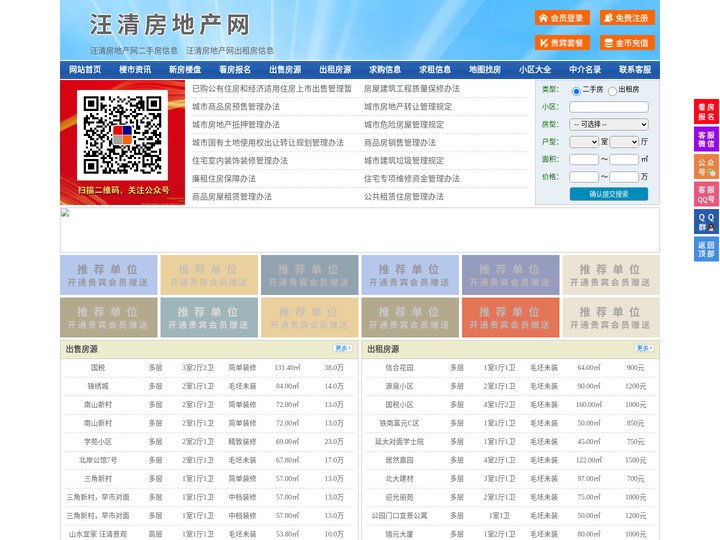Open 中介名录 in nav bar
This screenshot has width=720, height=540.
point(585,70)
